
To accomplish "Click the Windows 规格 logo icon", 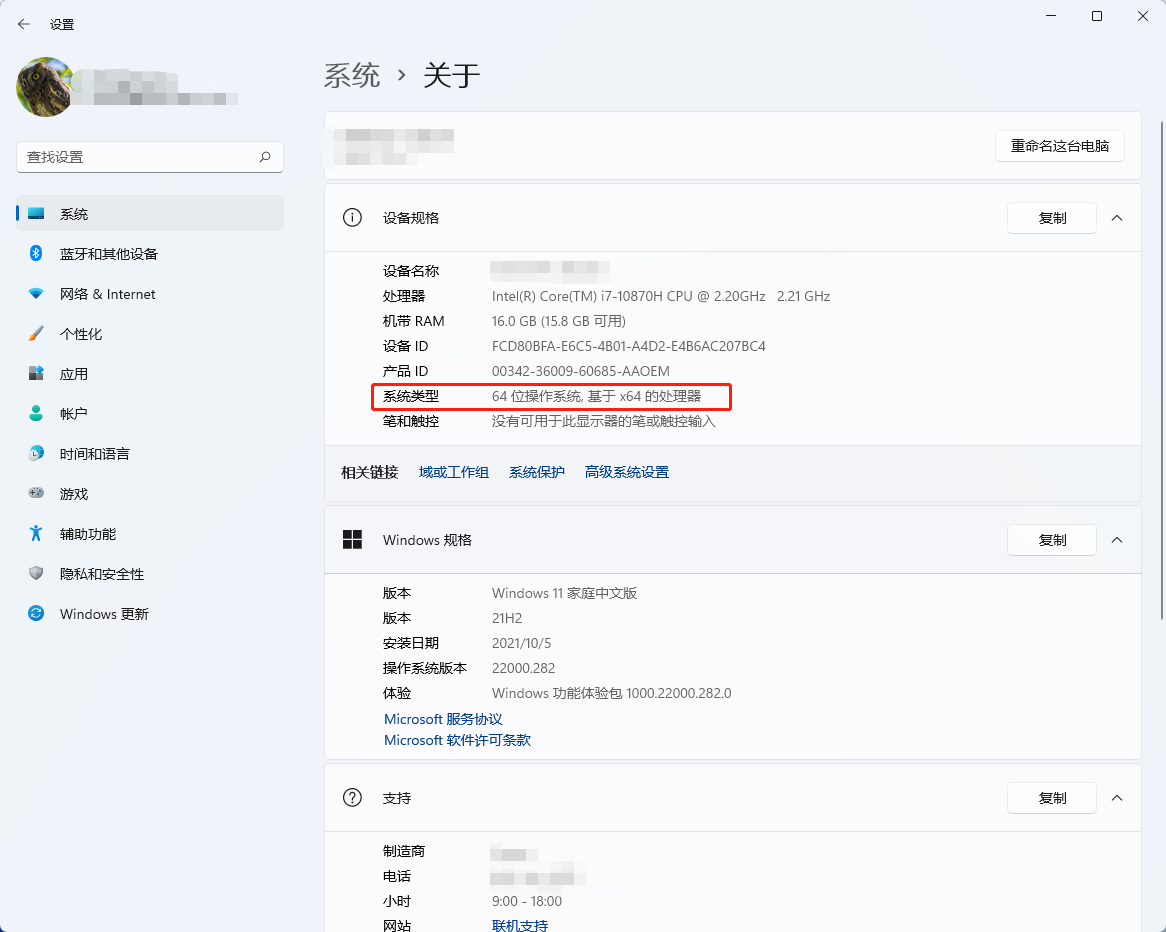I will [352, 539].
